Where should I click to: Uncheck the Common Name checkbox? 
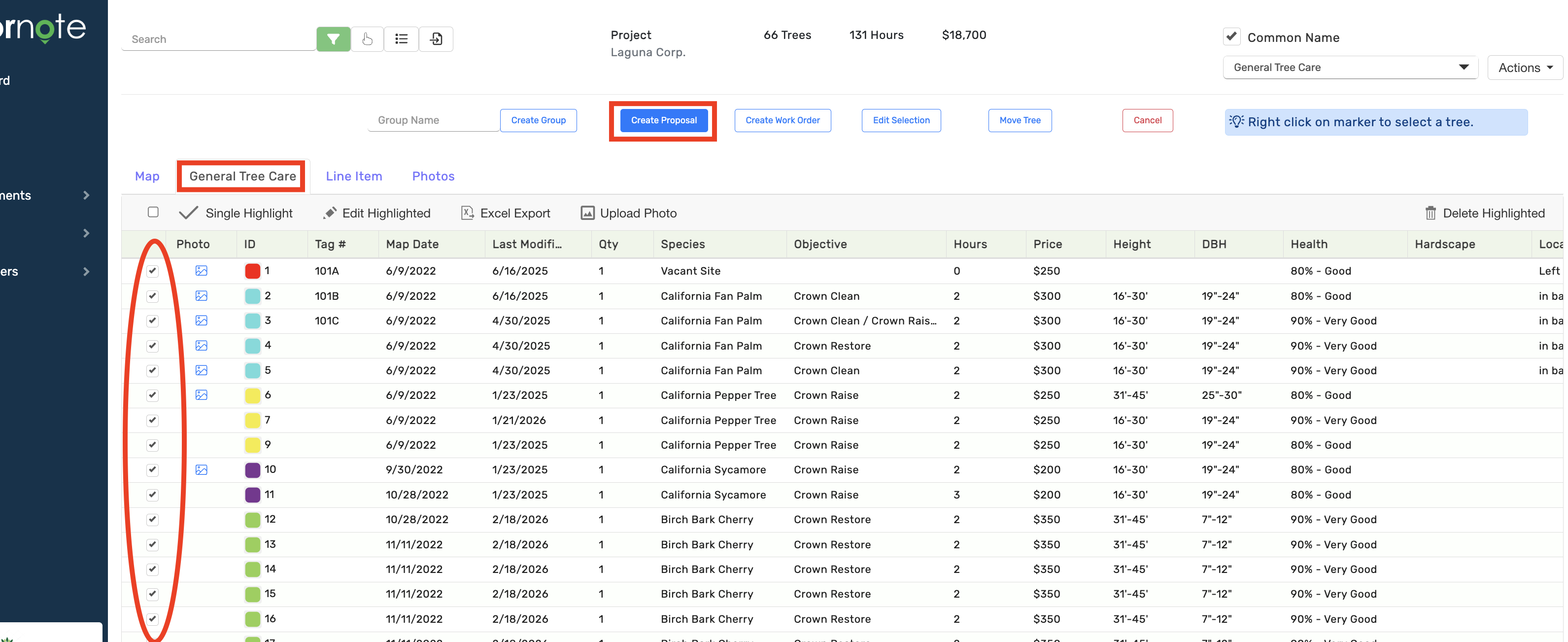click(x=1231, y=36)
